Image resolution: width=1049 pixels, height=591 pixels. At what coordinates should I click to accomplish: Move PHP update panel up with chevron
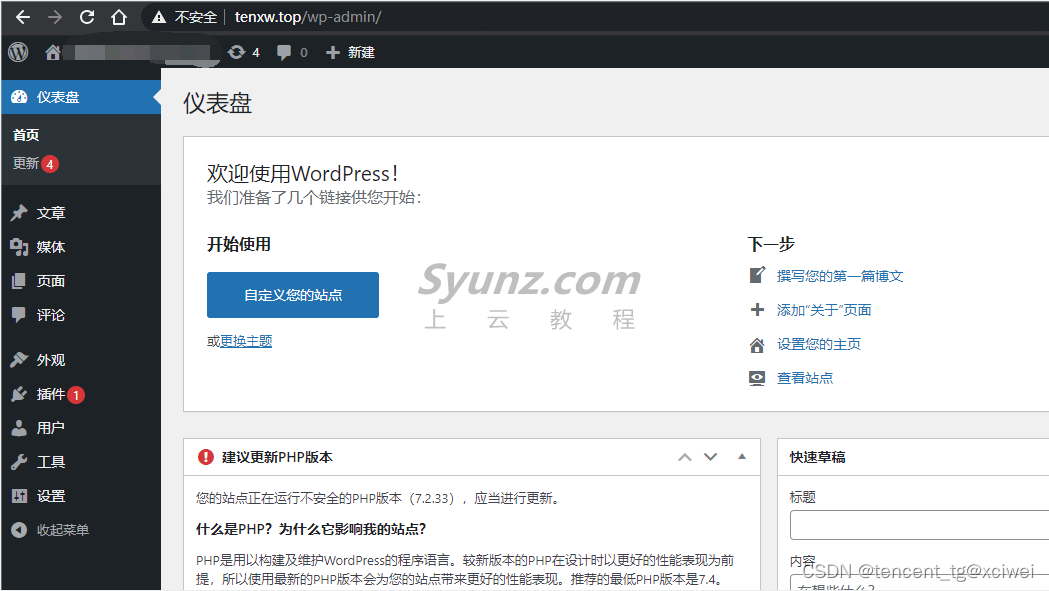(x=685, y=457)
